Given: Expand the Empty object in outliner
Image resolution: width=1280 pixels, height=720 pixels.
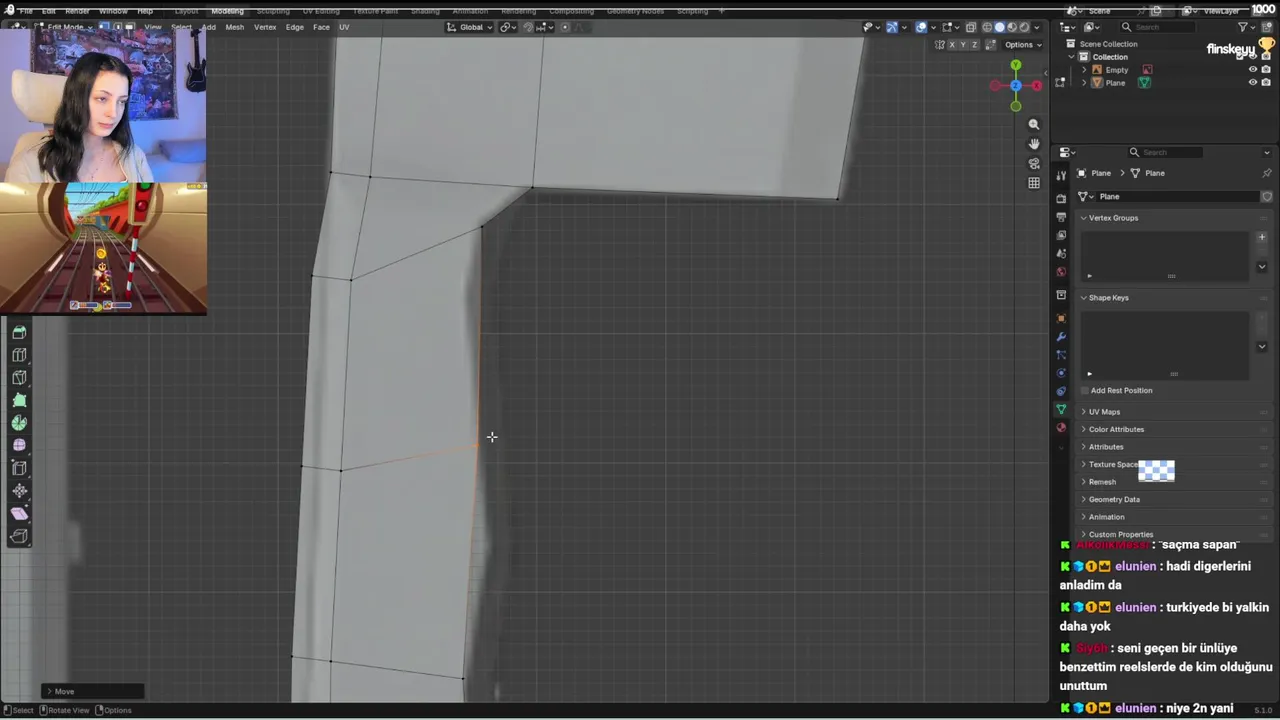Looking at the screenshot, I should click(x=1084, y=70).
